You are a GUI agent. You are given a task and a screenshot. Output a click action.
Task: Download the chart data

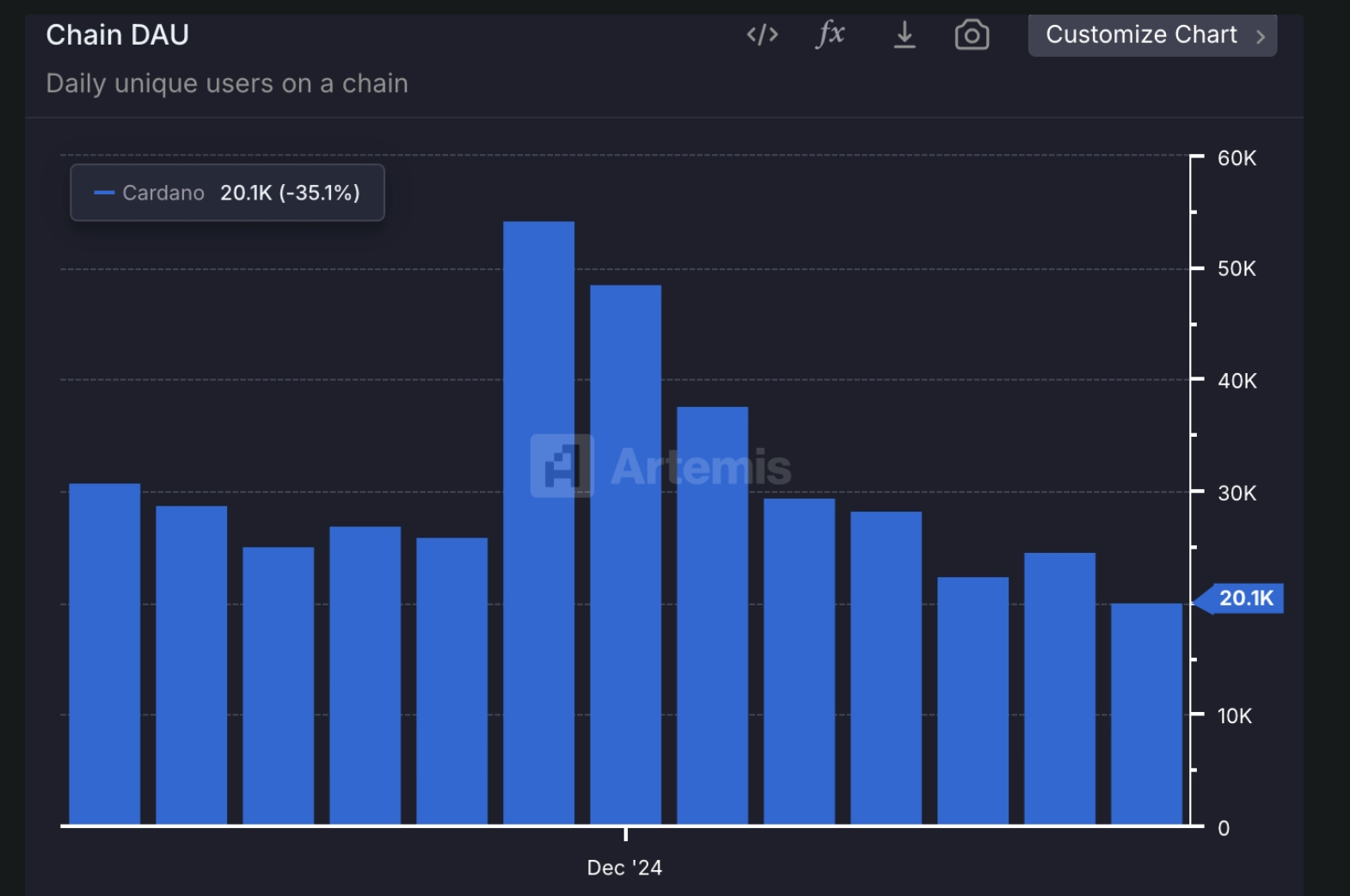[x=904, y=34]
